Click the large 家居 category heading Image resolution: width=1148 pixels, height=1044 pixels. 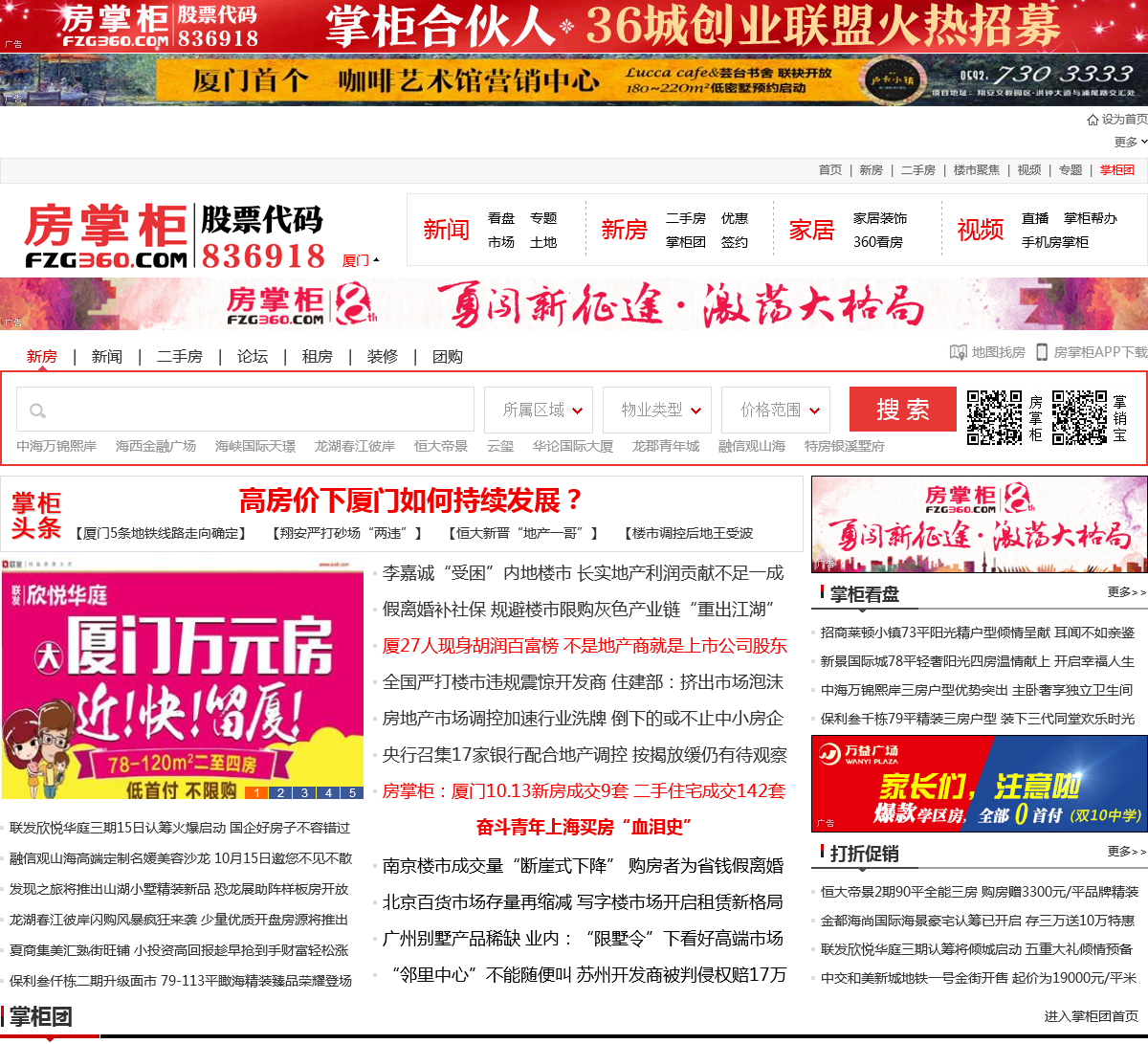coord(812,230)
